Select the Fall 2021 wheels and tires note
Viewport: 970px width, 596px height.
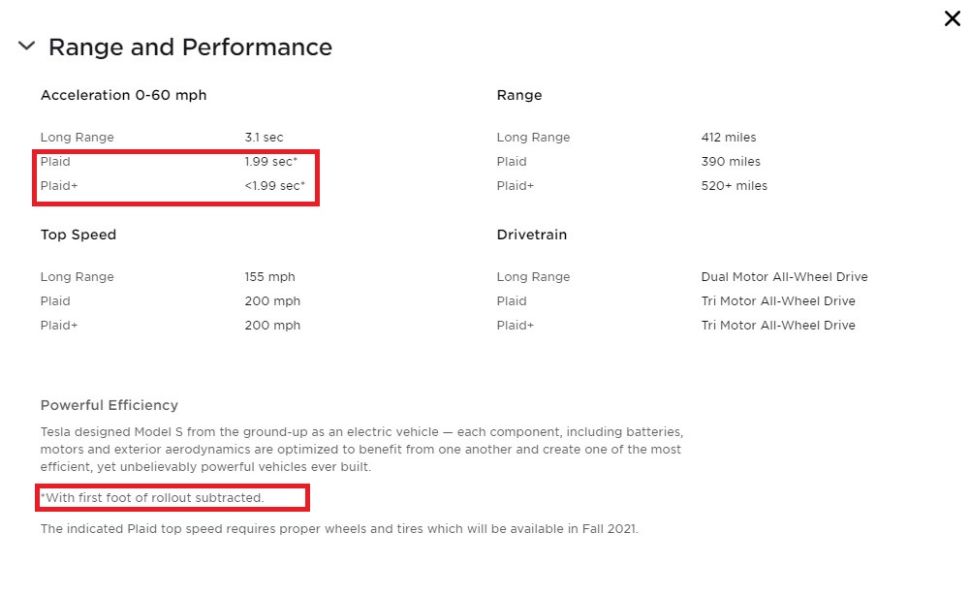(x=339, y=529)
